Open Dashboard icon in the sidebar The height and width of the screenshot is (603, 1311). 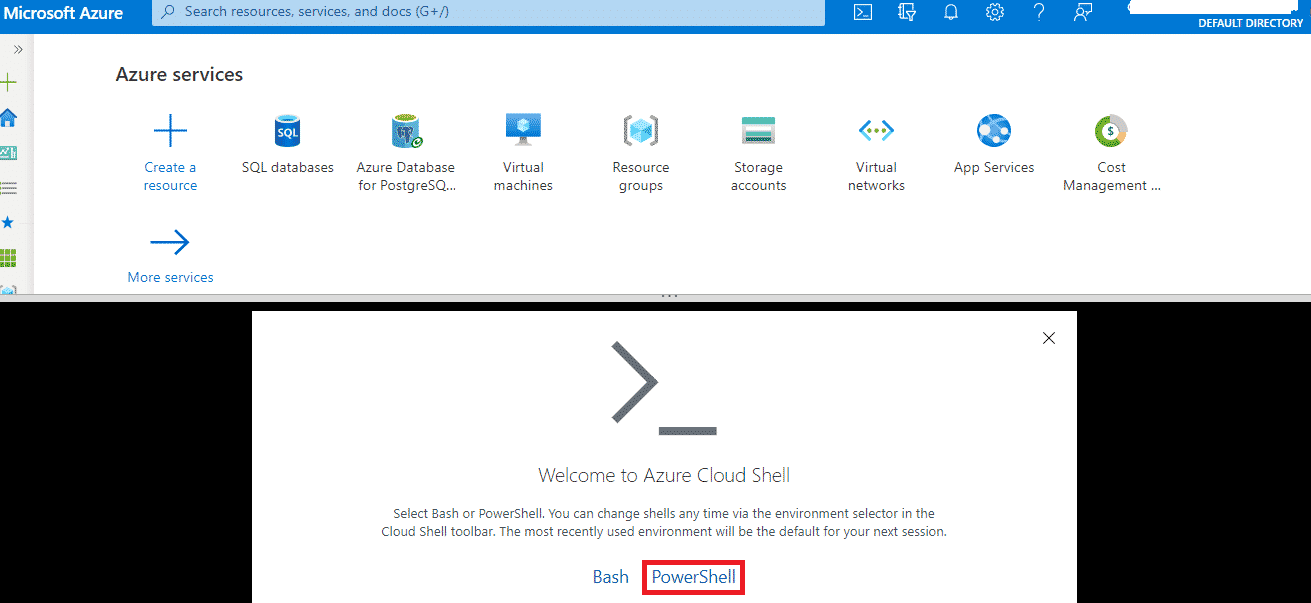8,153
